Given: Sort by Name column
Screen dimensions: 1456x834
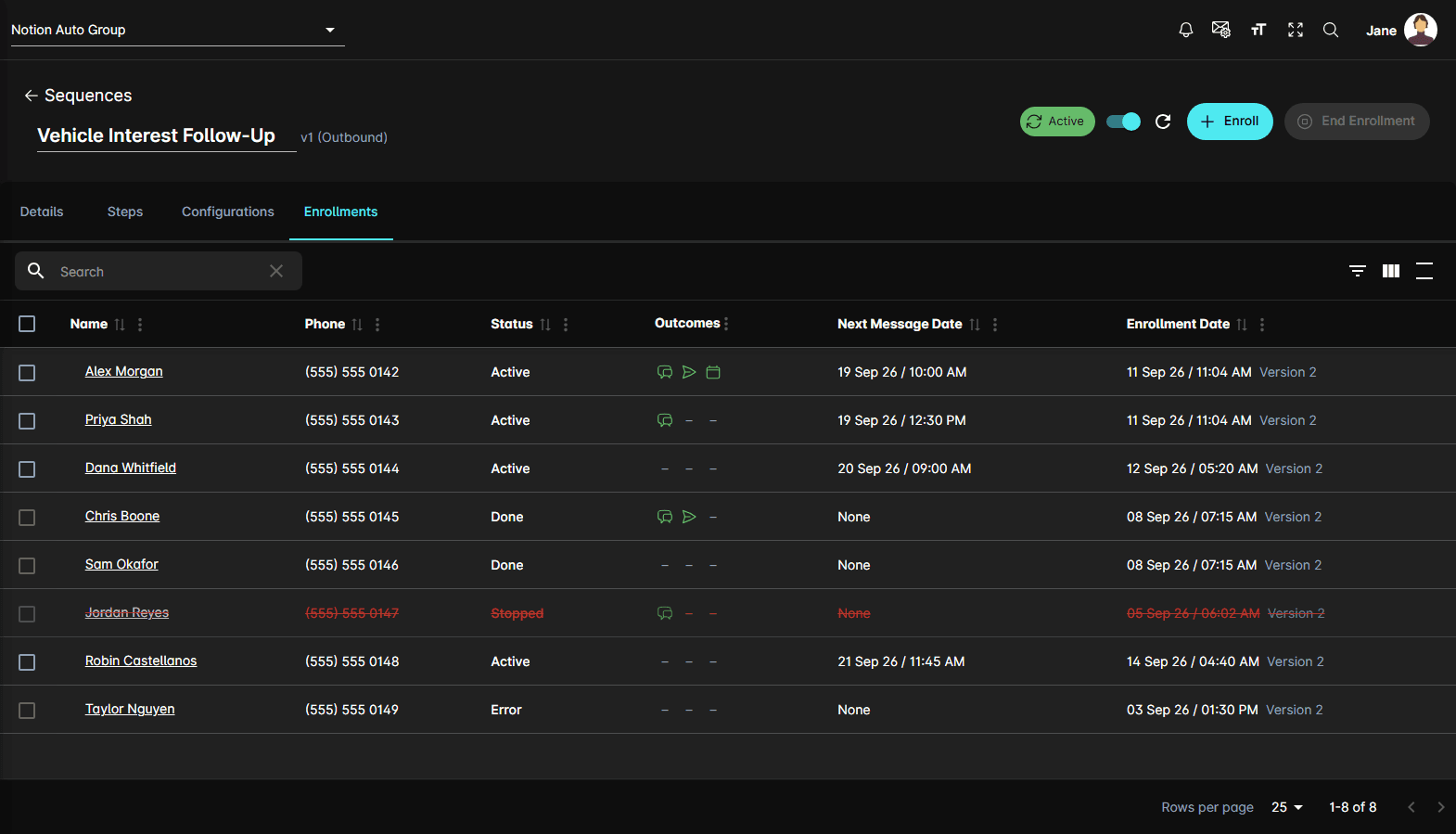Looking at the screenshot, I should click(120, 325).
